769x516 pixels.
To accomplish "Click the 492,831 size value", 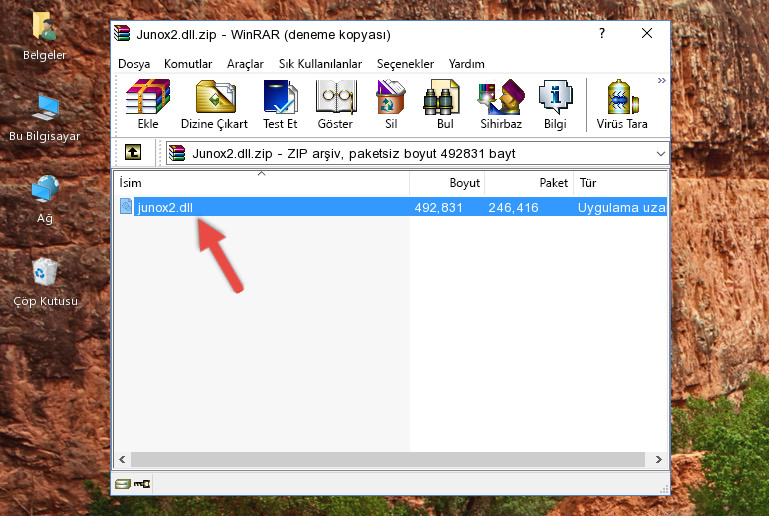I will (438, 207).
